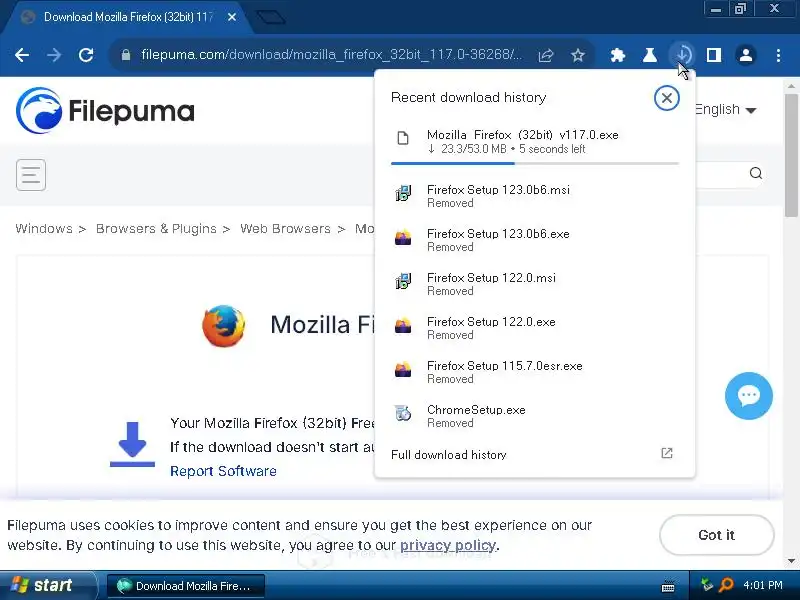This screenshot has width=800, height=600.
Task: Open the Windows start button
Action: [47, 585]
